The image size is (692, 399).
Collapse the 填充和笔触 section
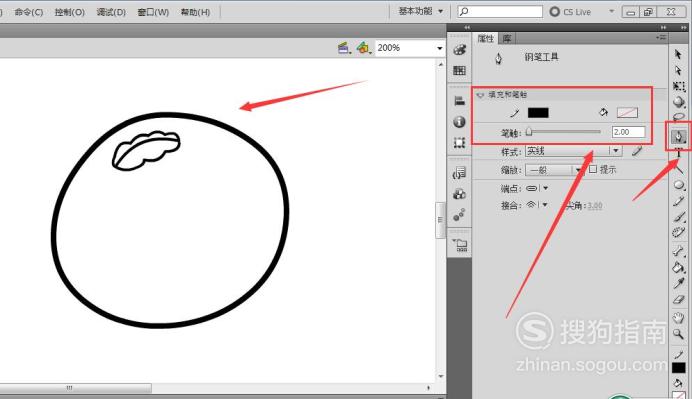480,94
